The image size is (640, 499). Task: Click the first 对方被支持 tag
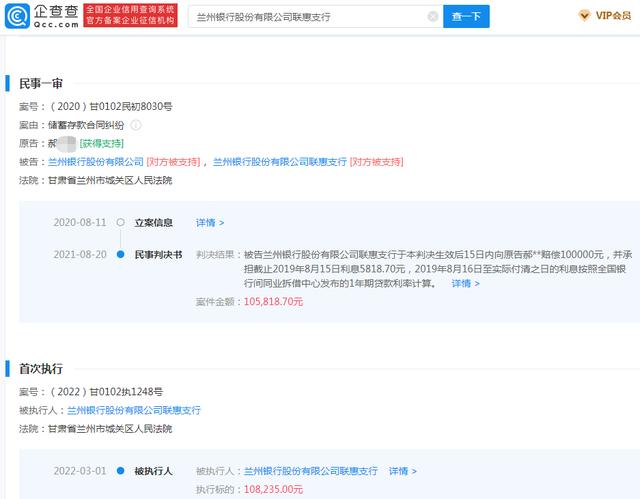(x=173, y=162)
